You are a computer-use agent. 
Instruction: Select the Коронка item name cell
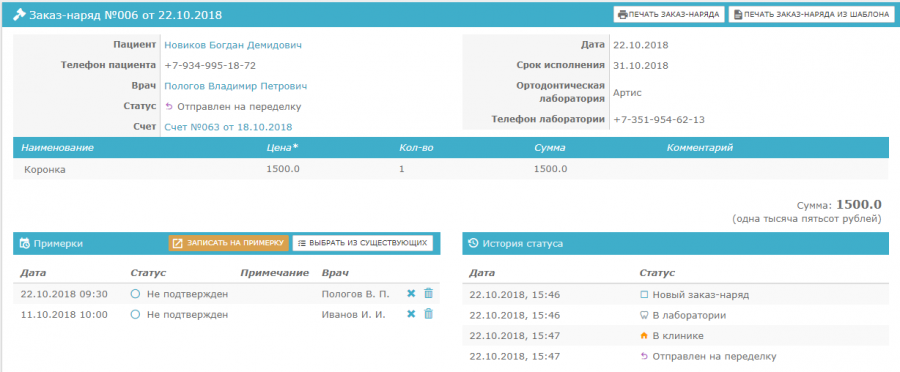45,169
